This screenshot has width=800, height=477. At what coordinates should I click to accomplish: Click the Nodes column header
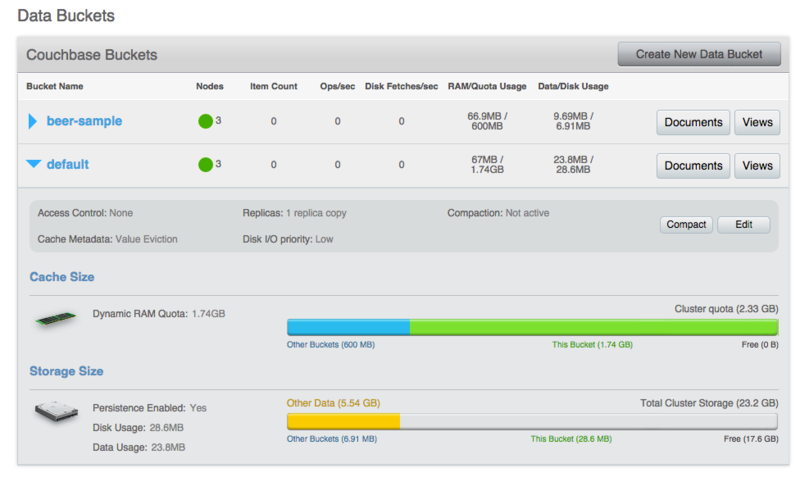pyautogui.click(x=210, y=86)
